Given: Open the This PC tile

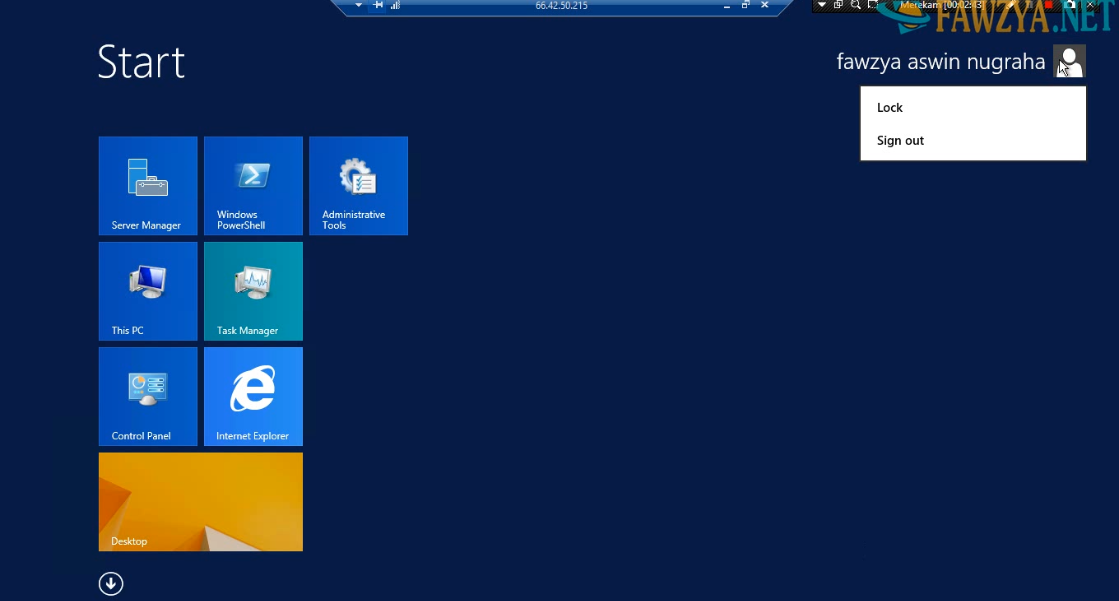Looking at the screenshot, I should 148,291.
